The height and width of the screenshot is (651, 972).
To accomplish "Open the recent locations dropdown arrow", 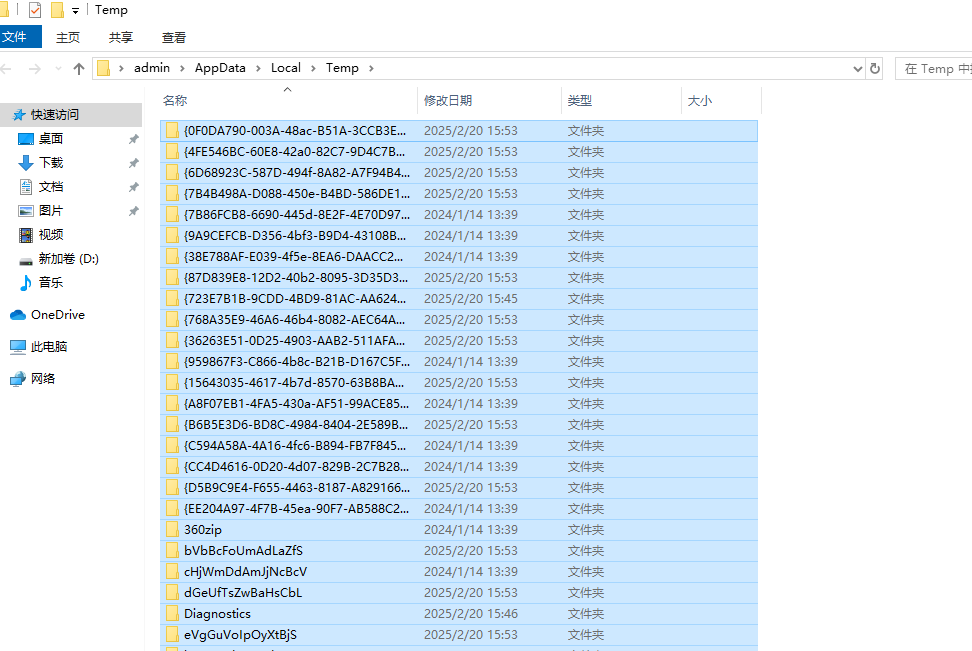I will 58,69.
